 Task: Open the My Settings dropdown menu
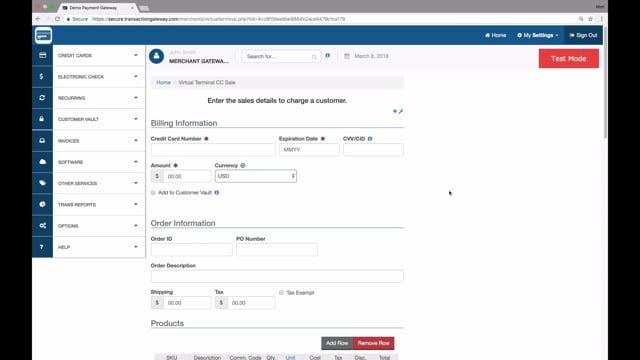tap(538, 36)
